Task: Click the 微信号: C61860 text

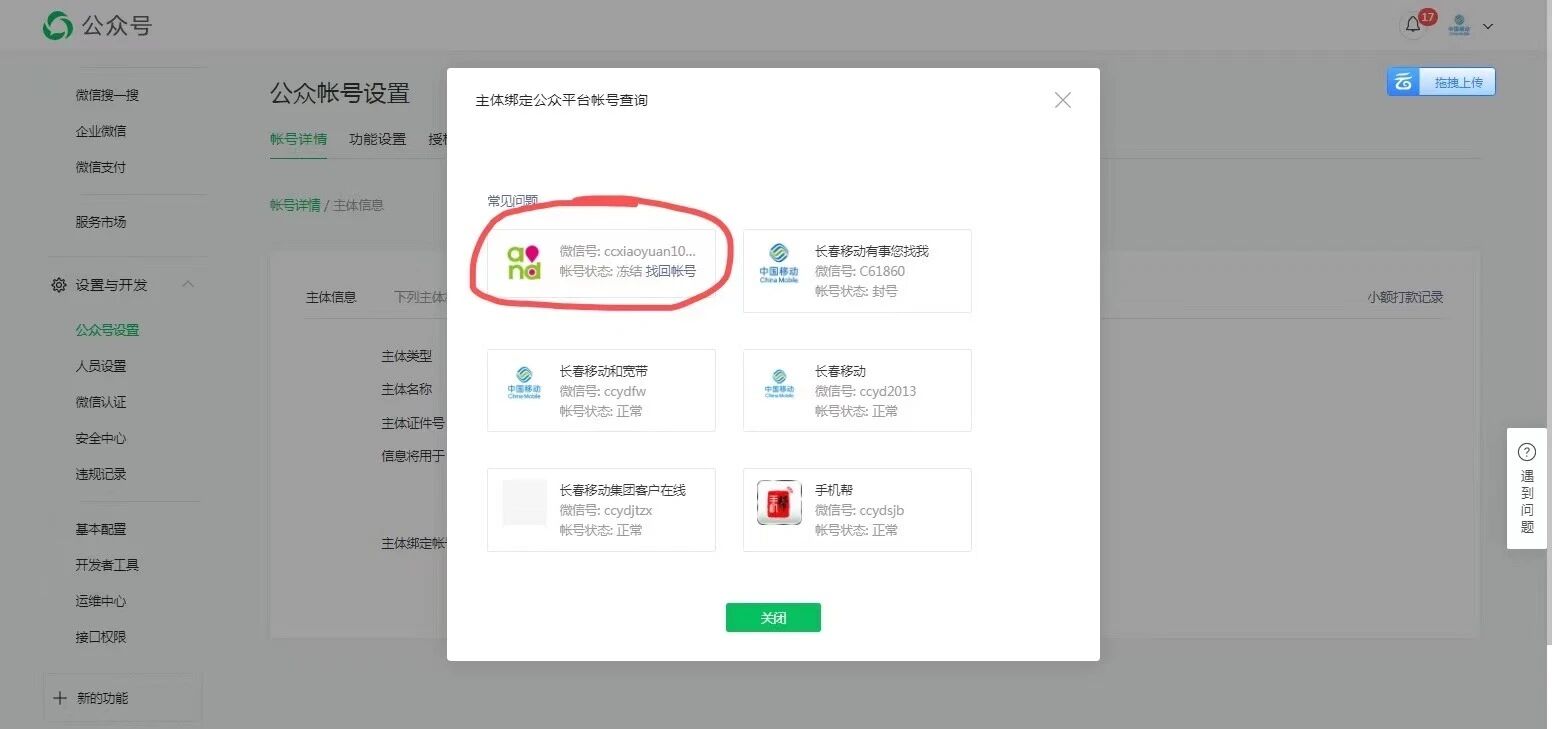Action: click(860, 271)
